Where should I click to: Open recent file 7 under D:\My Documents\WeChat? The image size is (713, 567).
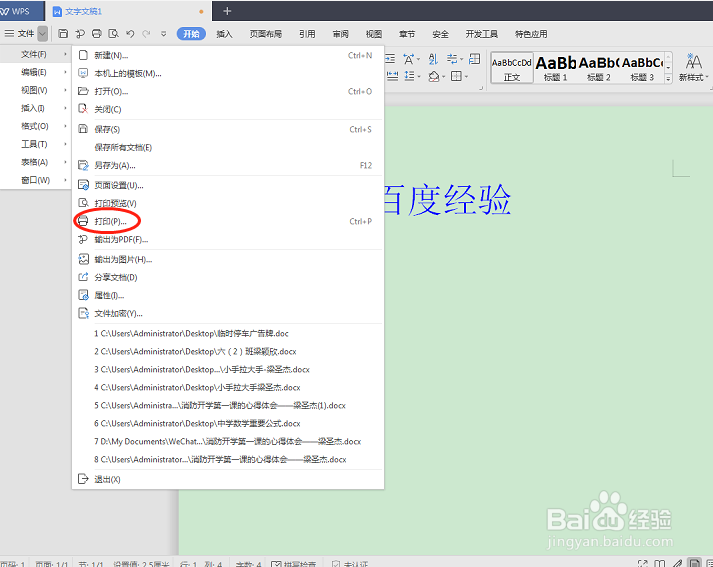point(227,442)
